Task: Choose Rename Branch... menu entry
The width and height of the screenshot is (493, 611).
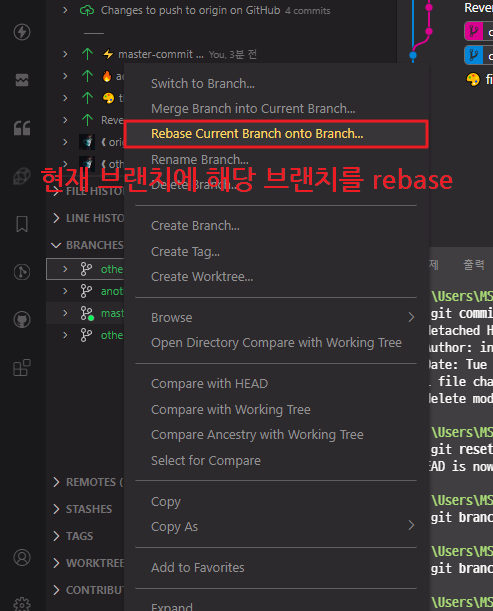Action: click(x=276, y=160)
